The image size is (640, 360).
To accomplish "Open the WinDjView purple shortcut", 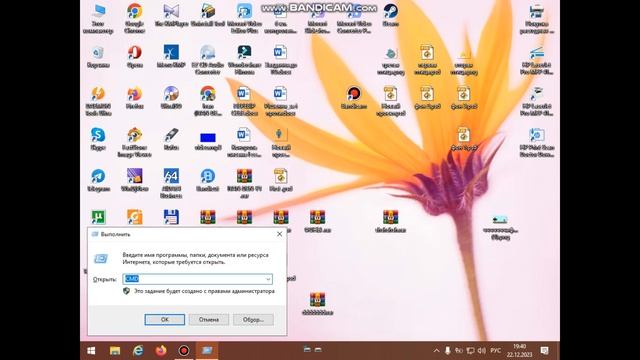I will 134,177.
